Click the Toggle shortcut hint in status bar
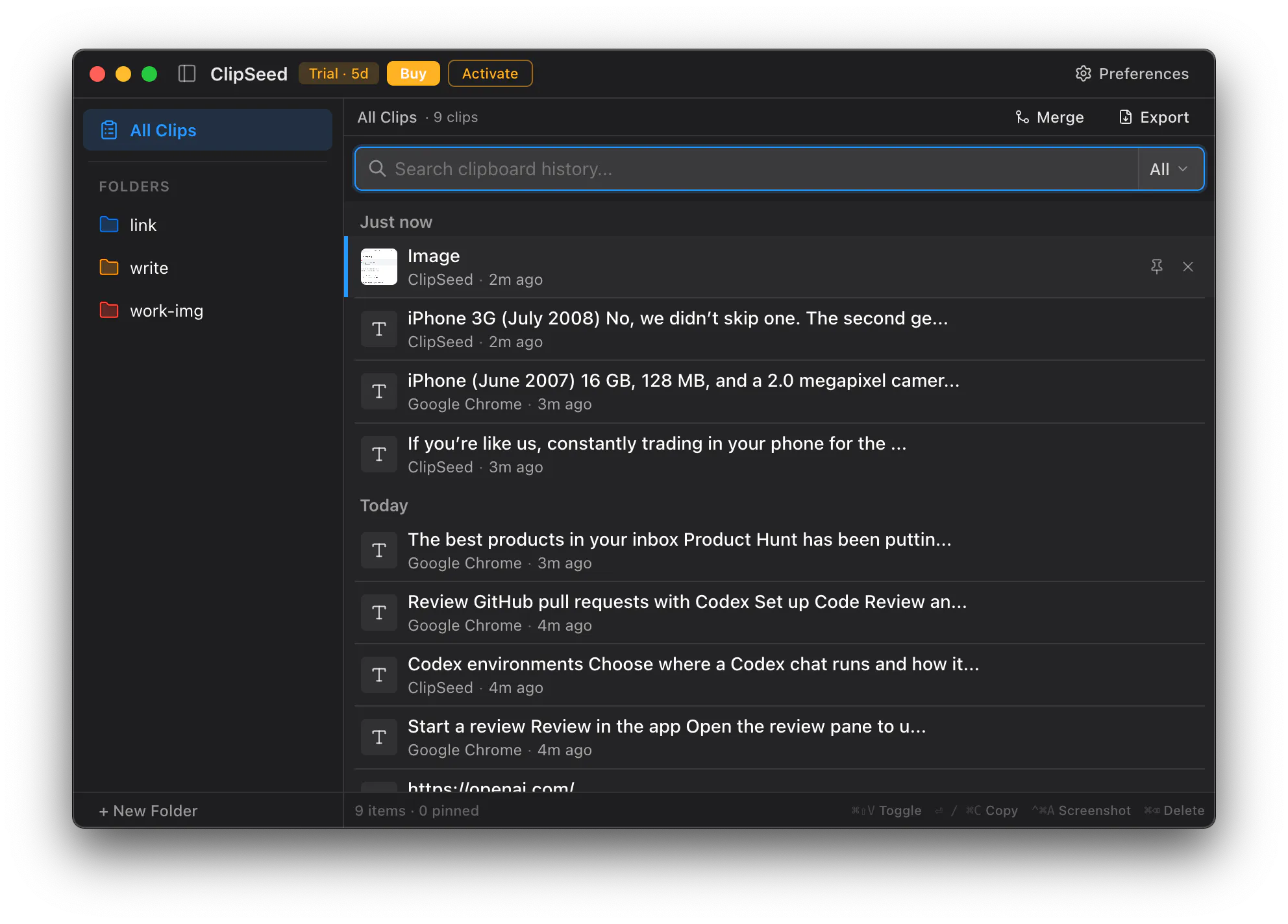This screenshot has height=924, width=1288. pos(886,811)
